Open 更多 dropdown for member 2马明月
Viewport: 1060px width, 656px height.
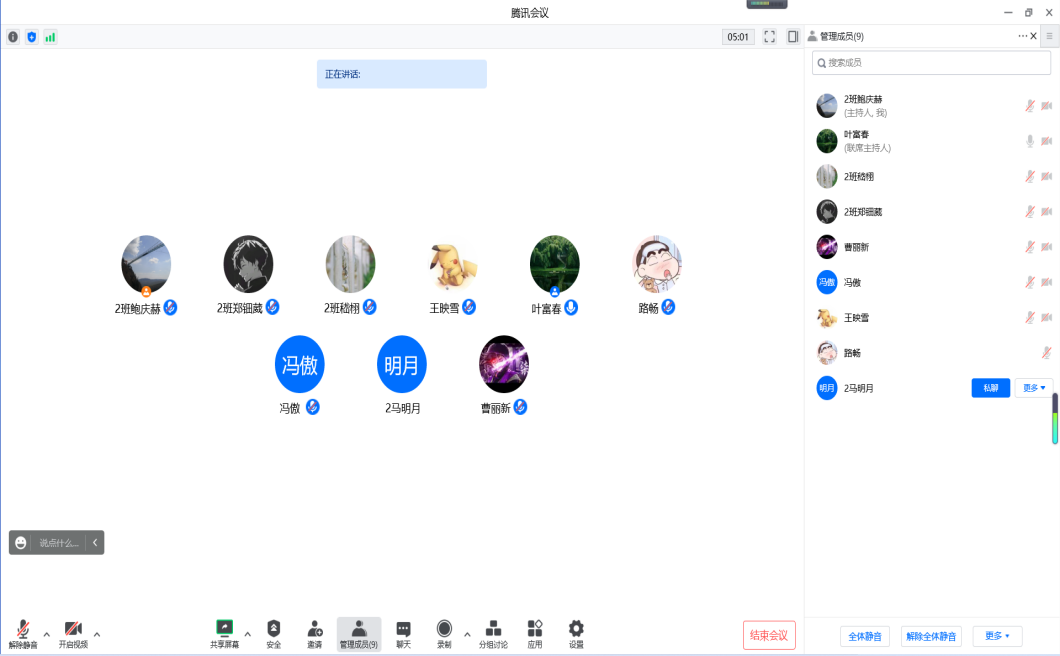pos(1034,388)
